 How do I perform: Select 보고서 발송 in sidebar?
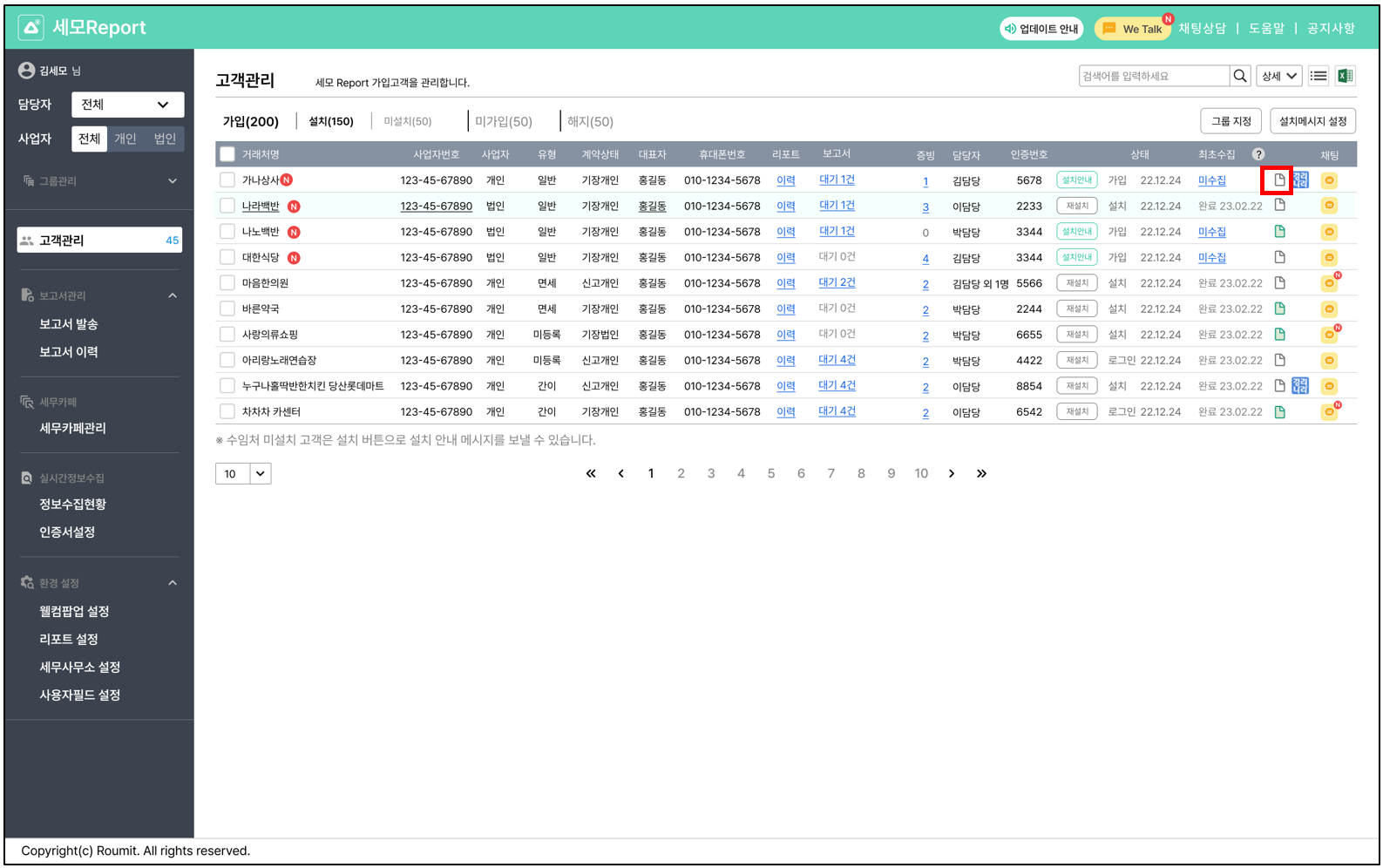click(69, 324)
